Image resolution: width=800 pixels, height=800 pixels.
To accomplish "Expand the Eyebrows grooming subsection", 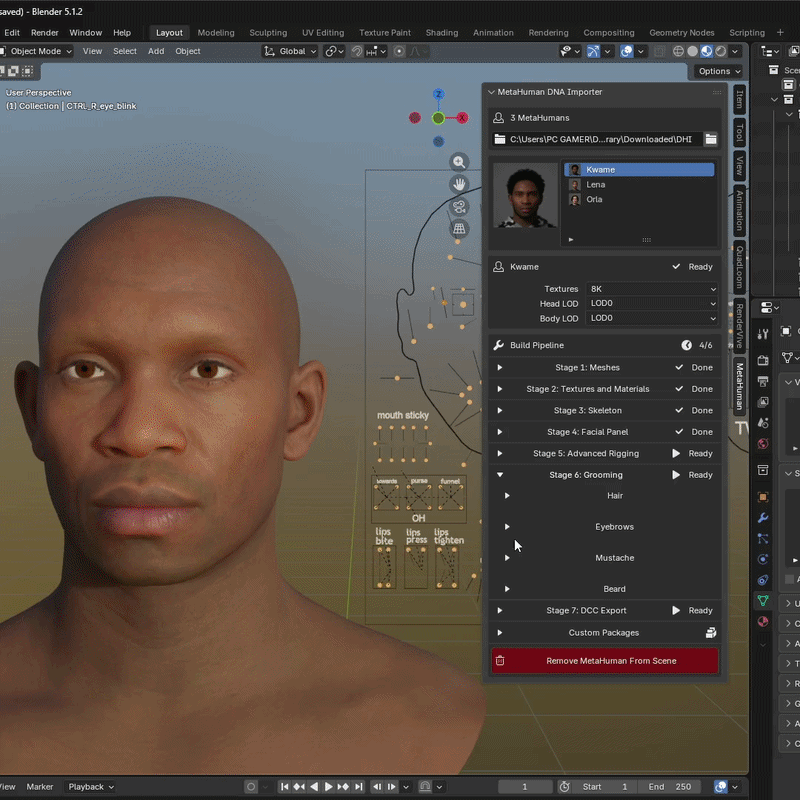I will [507, 527].
